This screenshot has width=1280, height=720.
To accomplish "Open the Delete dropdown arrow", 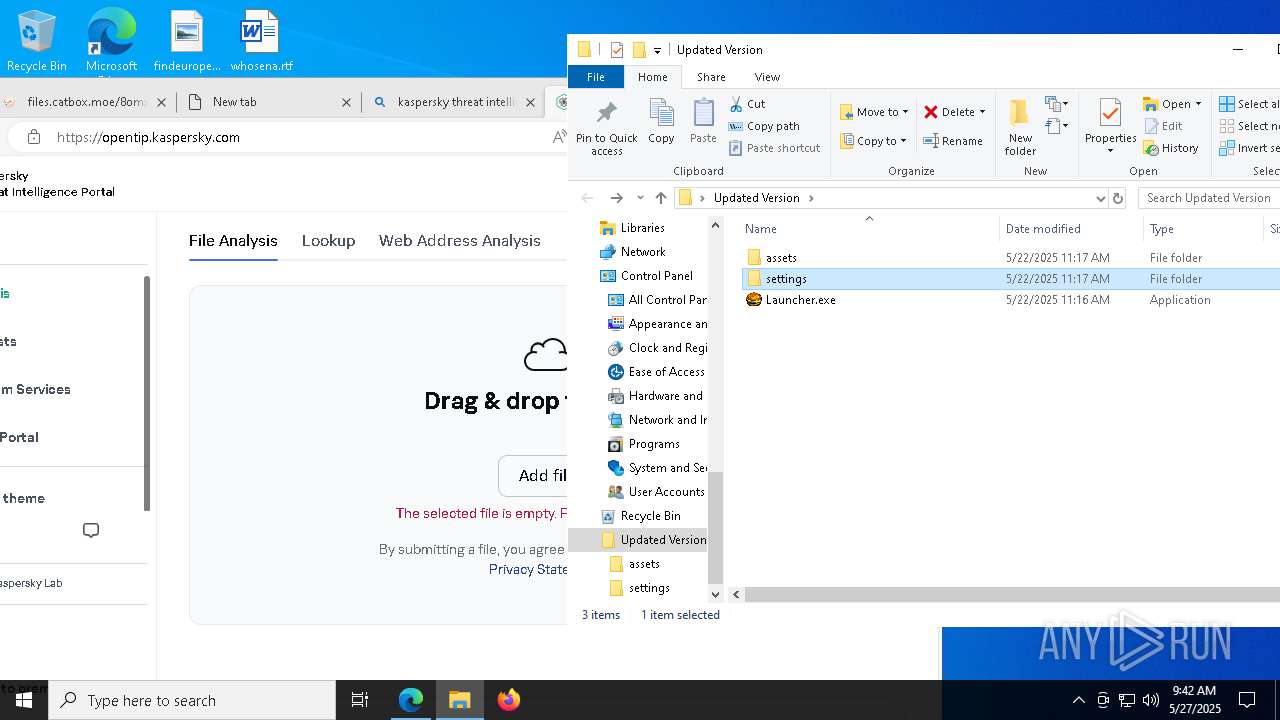I will 982,112.
